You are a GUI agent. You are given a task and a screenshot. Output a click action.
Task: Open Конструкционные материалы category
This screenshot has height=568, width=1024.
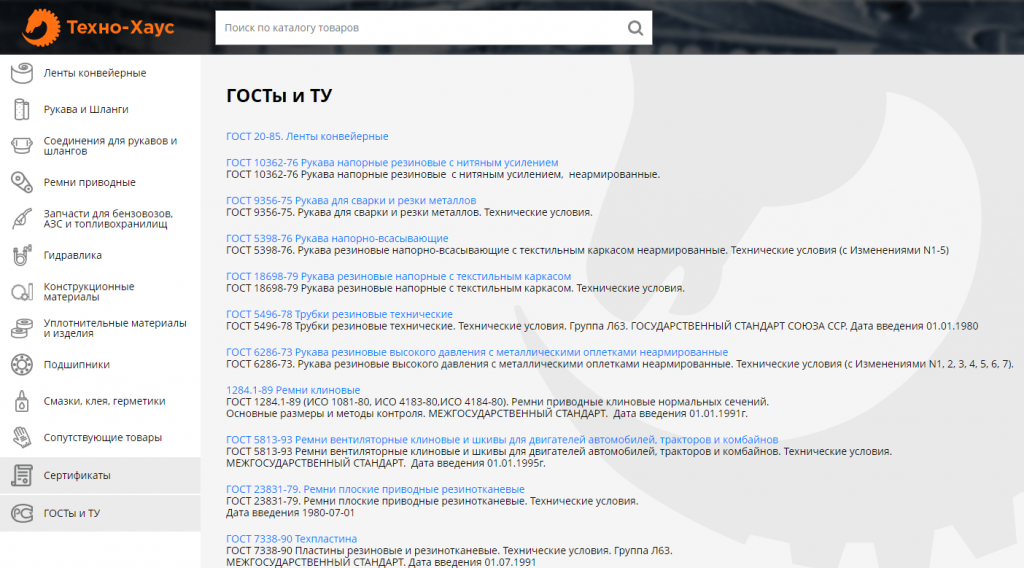[89, 292]
